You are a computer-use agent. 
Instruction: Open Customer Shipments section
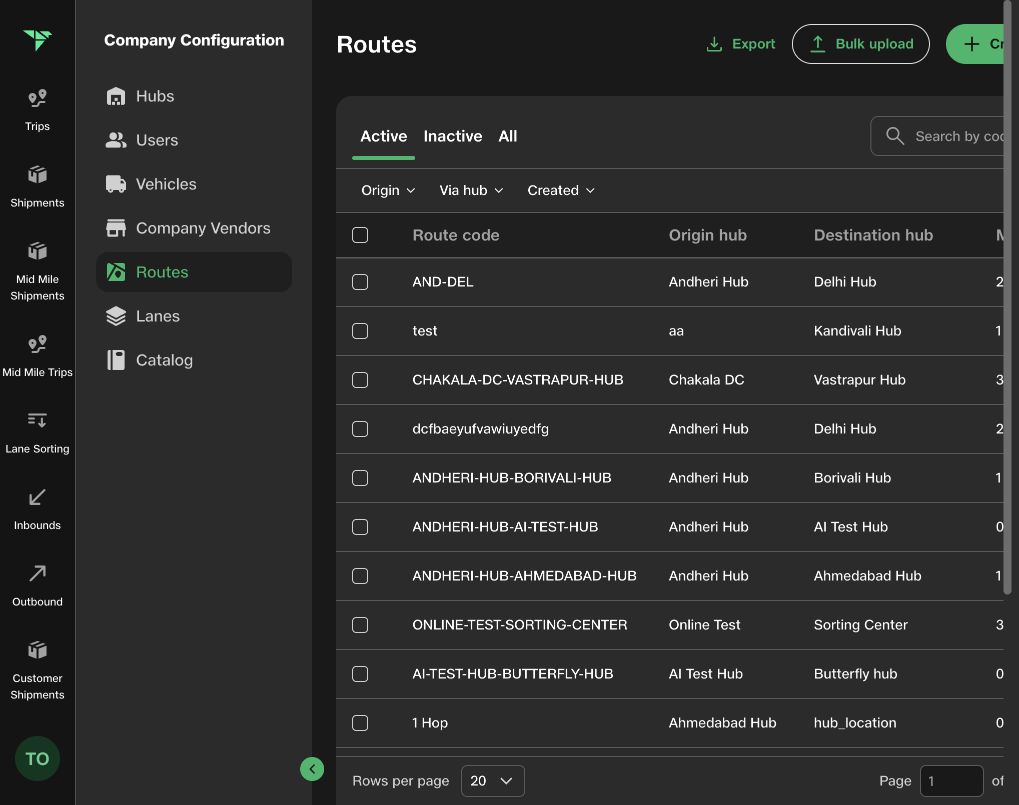pyautogui.click(x=37, y=671)
